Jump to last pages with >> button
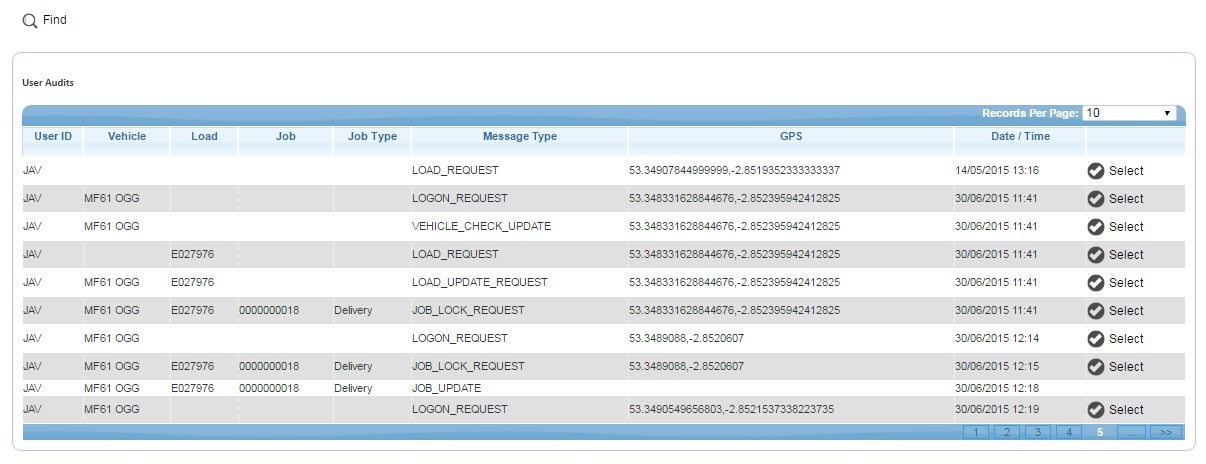The width and height of the screenshot is (1206, 464). tap(1165, 432)
